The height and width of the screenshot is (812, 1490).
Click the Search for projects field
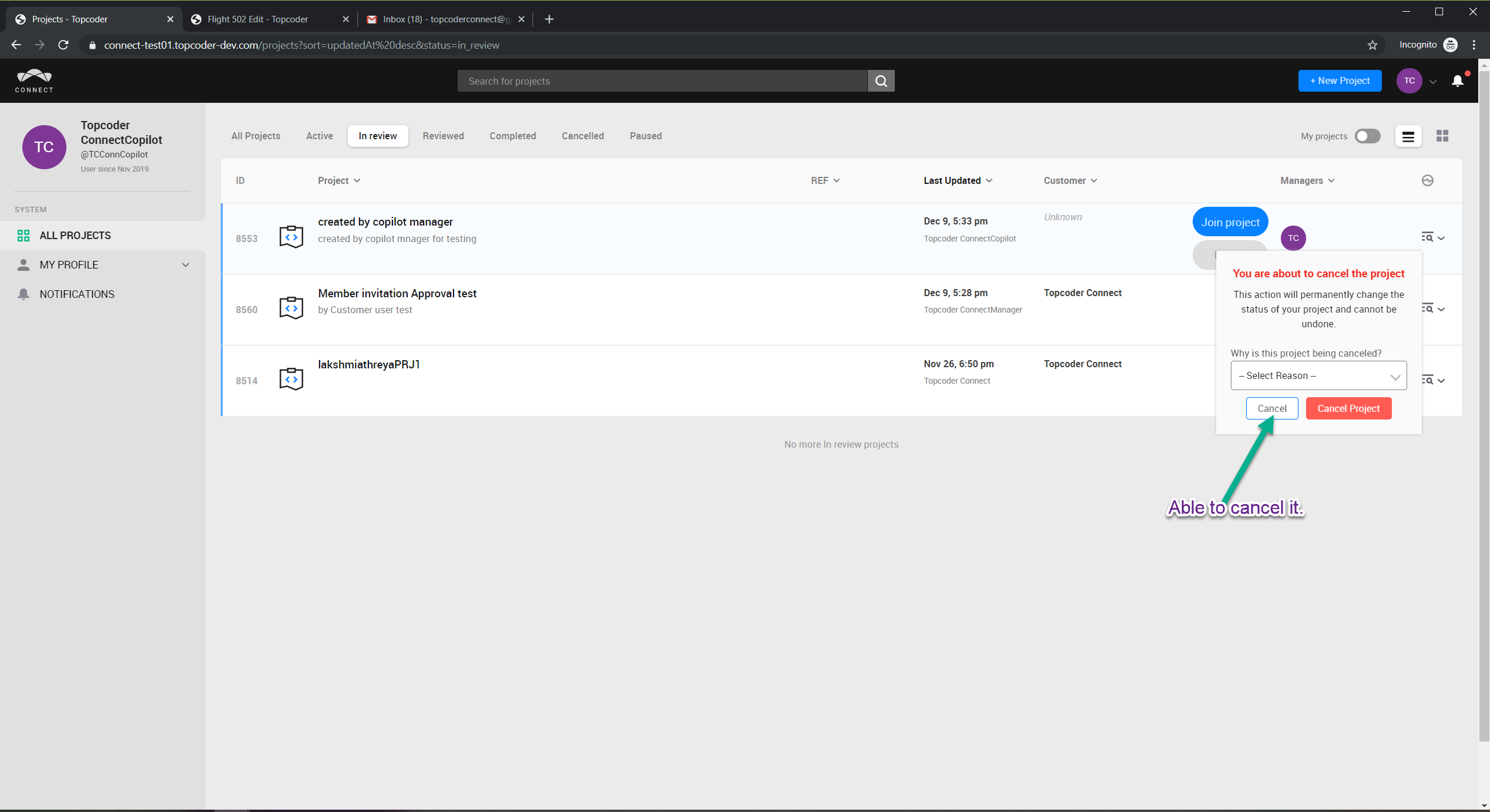click(662, 81)
